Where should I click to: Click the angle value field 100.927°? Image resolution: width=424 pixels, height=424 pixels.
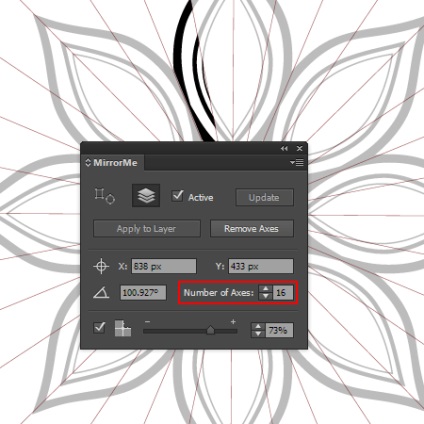click(x=143, y=293)
